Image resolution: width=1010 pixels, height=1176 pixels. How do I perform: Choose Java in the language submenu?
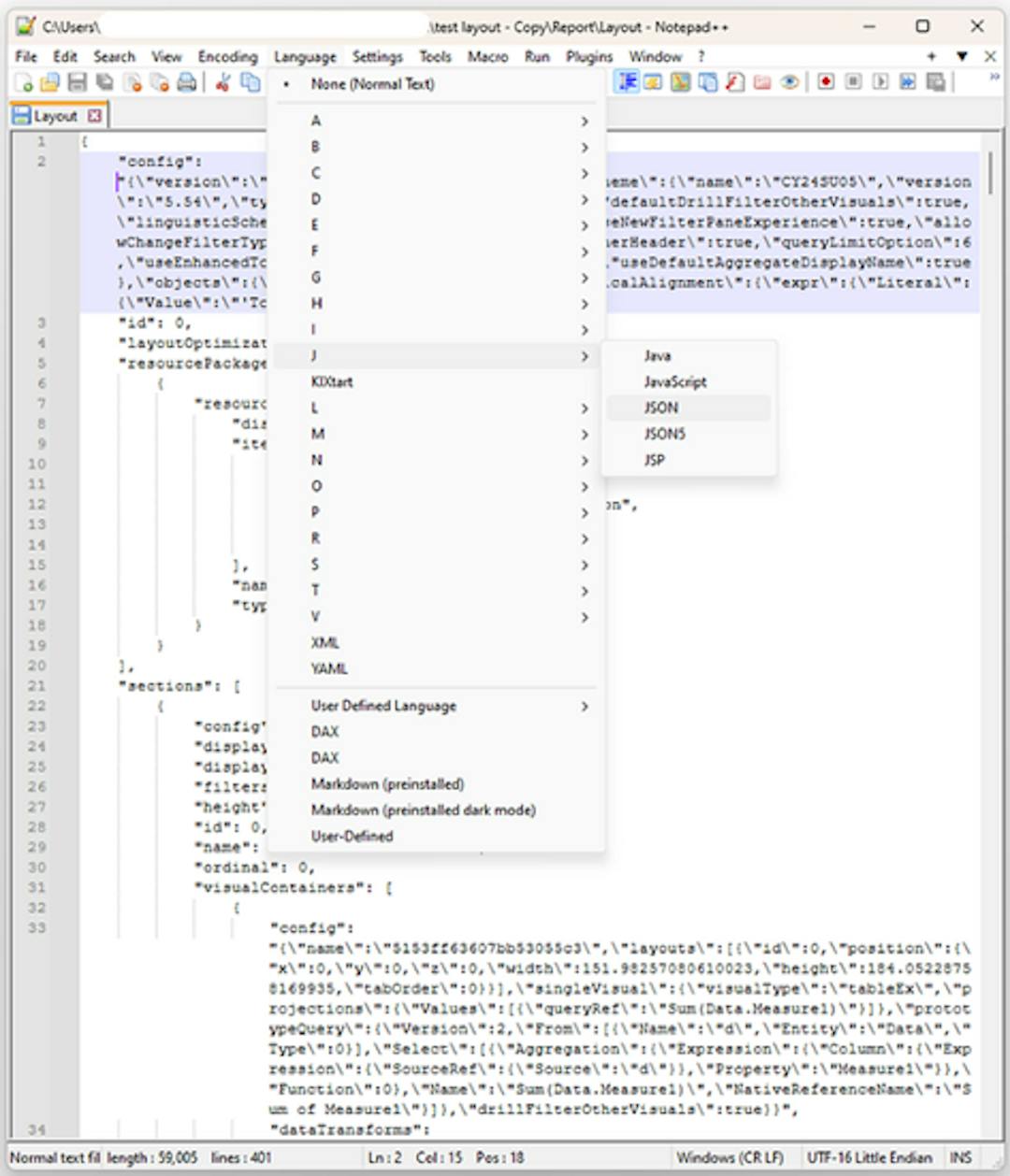click(688, 355)
